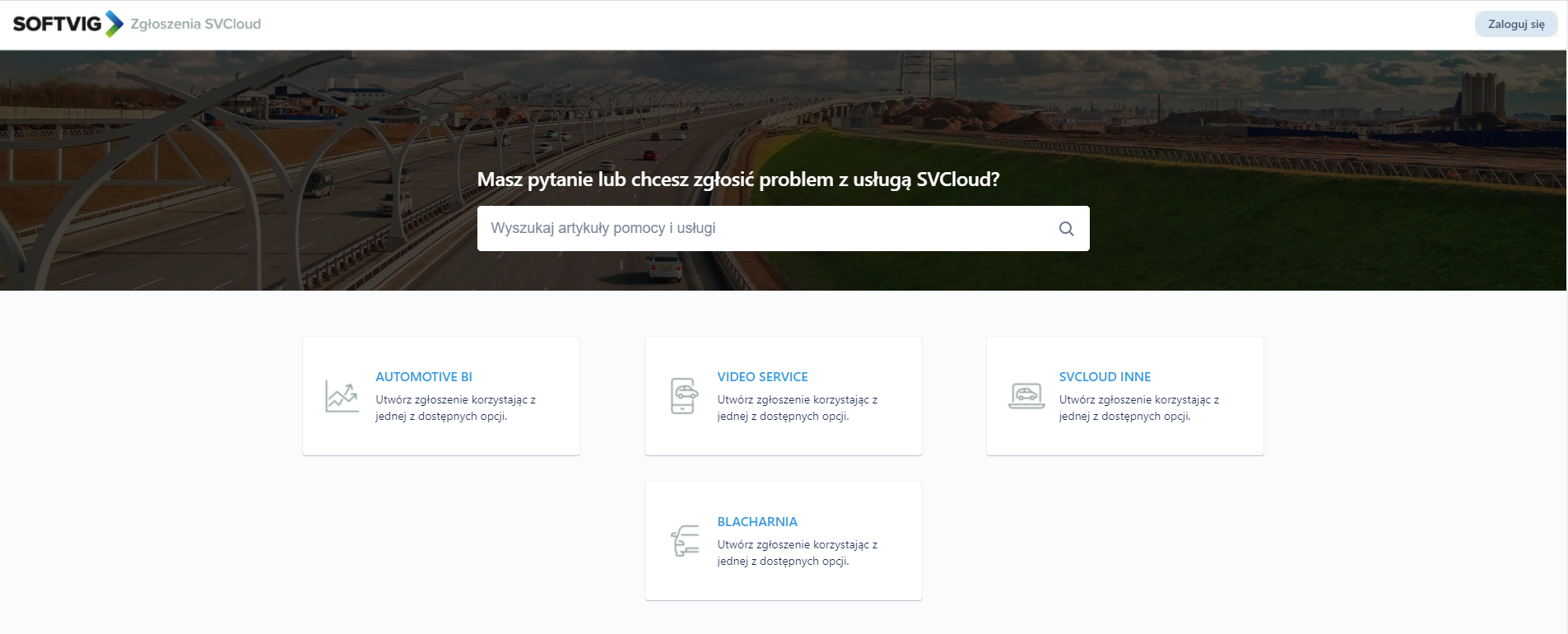The width and height of the screenshot is (1568, 634).
Task: Open the BLACHARNIA category title
Action: click(757, 522)
